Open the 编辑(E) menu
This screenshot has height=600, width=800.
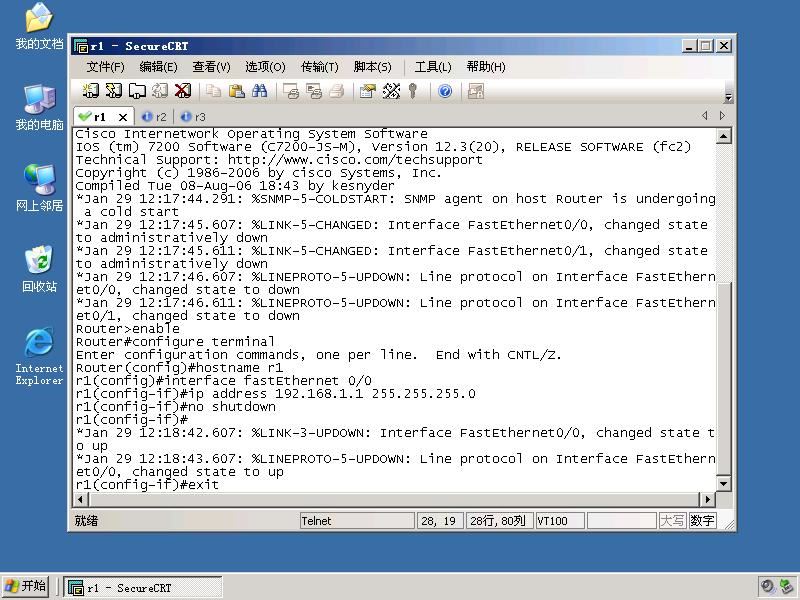coord(158,67)
